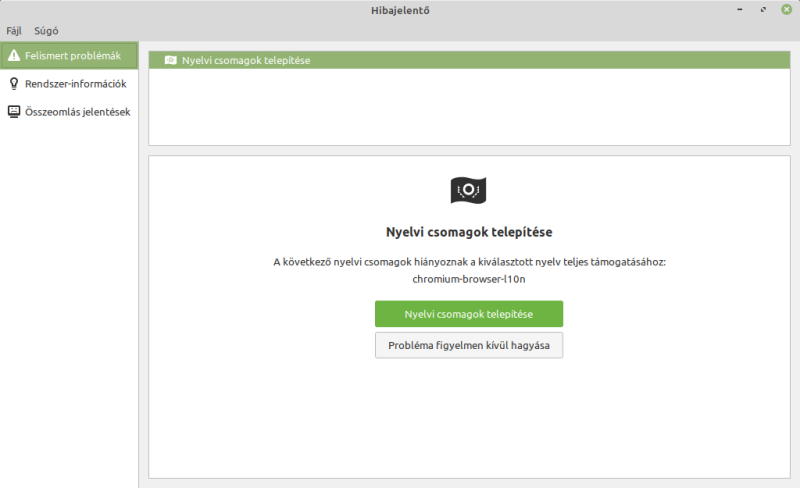Switch to Rendszer-információk section
The image size is (800, 488).
point(69,84)
